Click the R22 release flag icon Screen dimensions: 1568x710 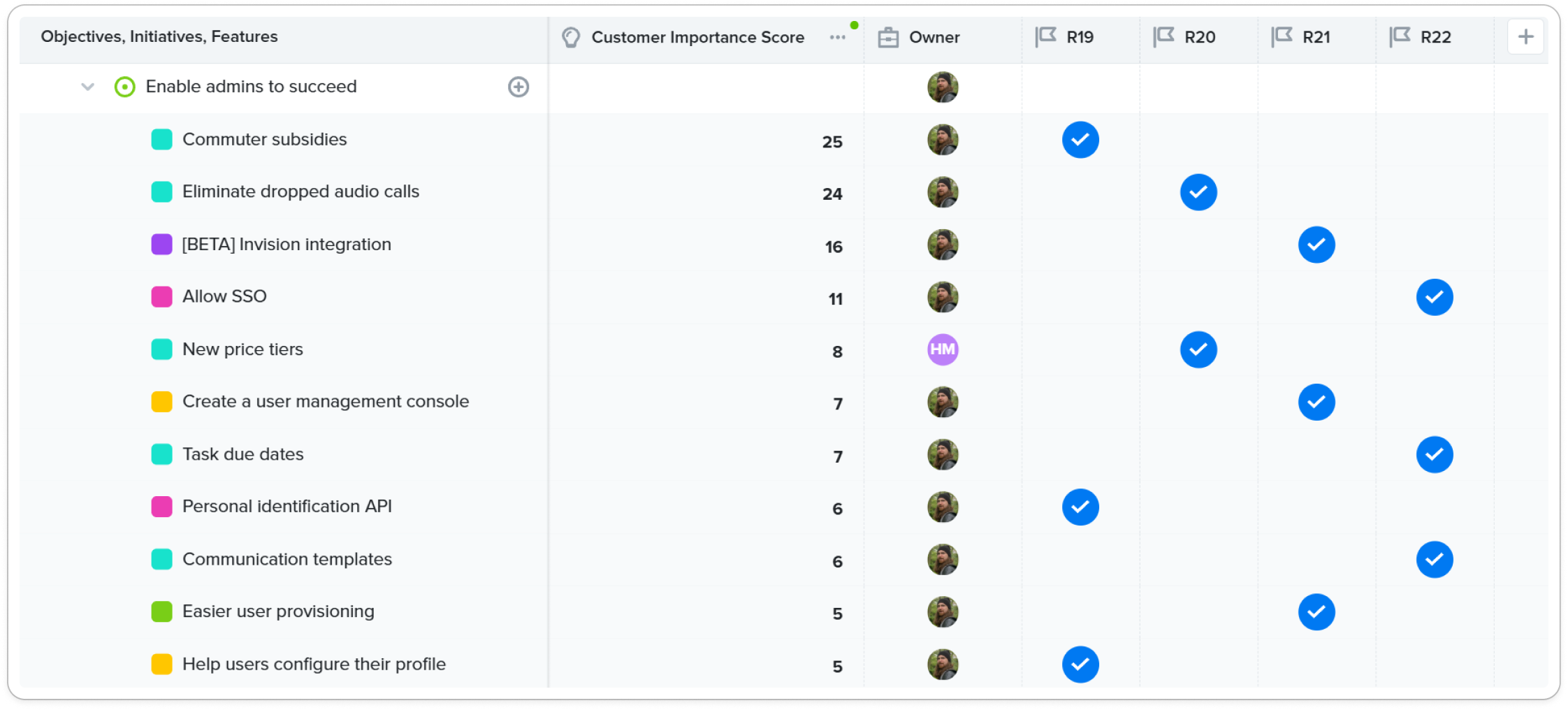(1400, 37)
